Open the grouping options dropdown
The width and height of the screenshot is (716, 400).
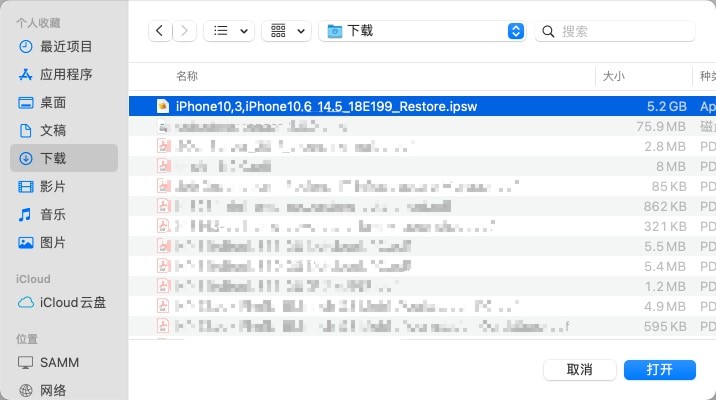click(x=287, y=31)
